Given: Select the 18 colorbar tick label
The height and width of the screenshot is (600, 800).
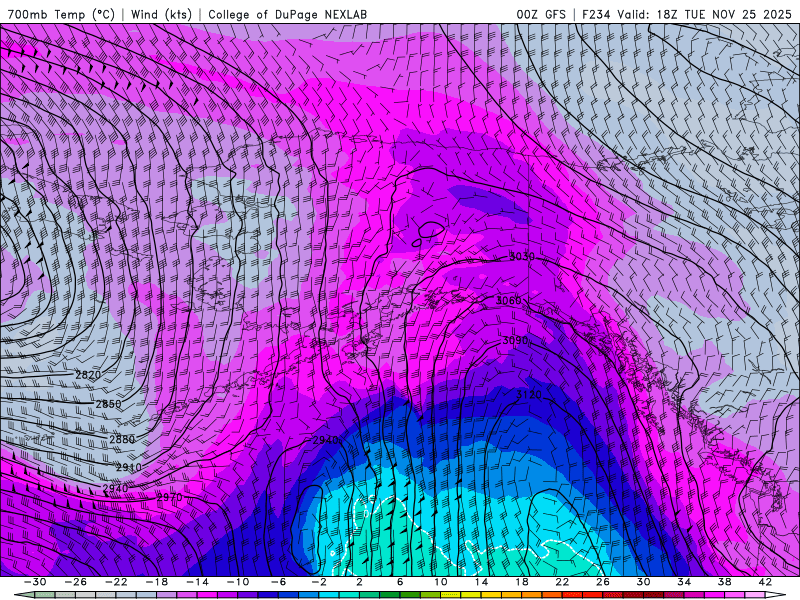Looking at the screenshot, I should click(x=521, y=582).
